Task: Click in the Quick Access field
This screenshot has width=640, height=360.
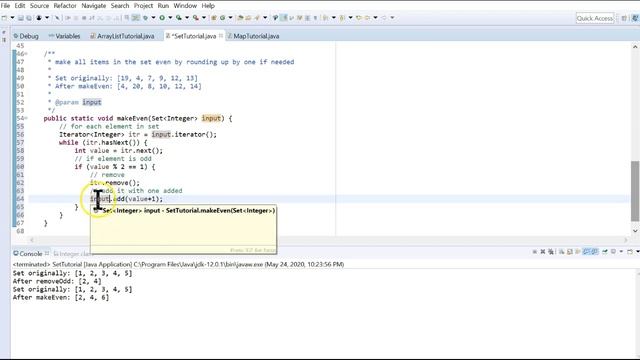Action: [x=595, y=18]
